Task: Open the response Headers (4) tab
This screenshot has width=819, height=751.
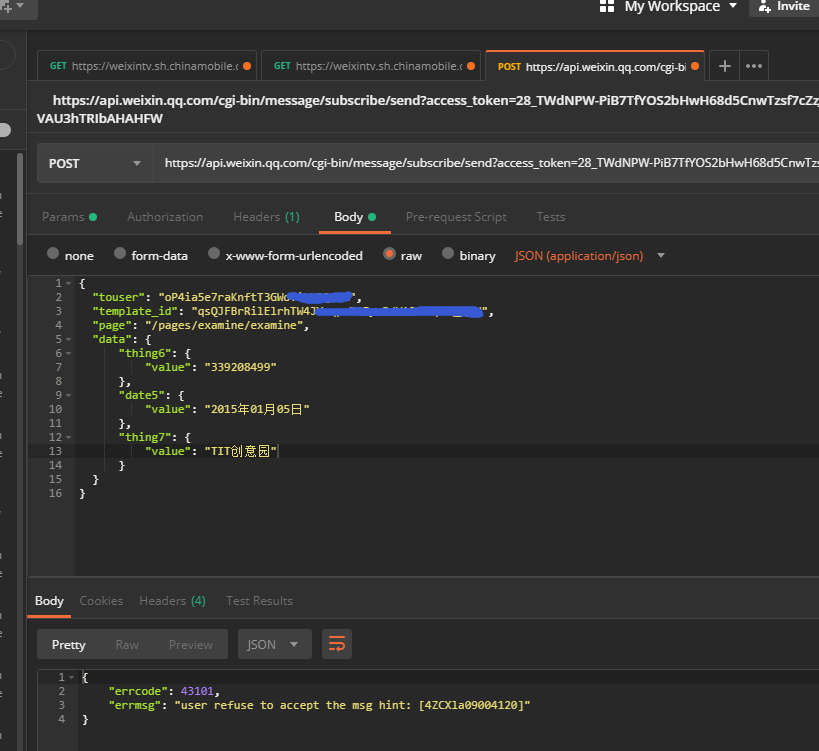Action: coord(172,601)
